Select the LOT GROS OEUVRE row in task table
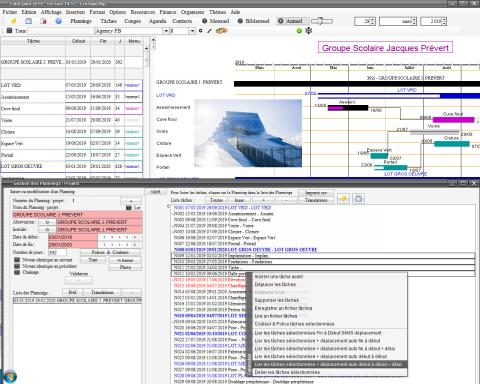This screenshot has height=384, width=480. click(x=71, y=166)
